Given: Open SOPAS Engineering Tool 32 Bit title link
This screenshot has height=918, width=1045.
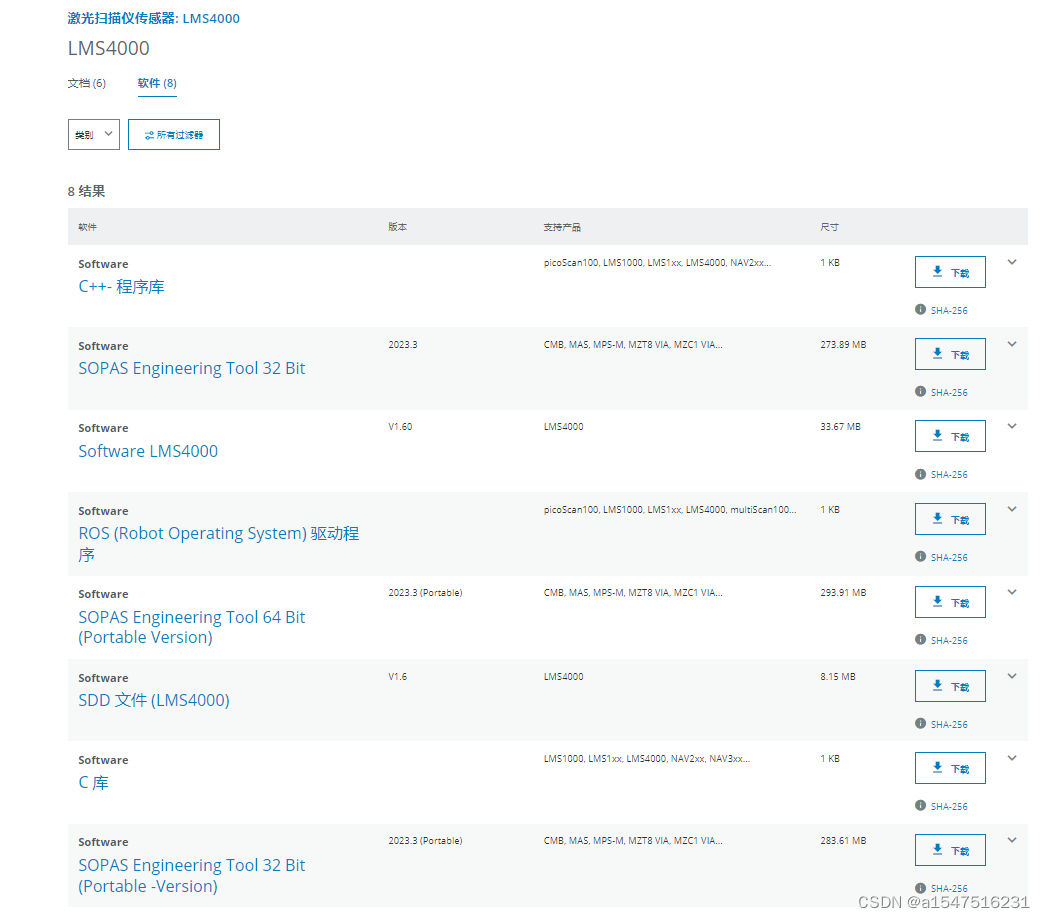Looking at the screenshot, I should (x=191, y=369).
